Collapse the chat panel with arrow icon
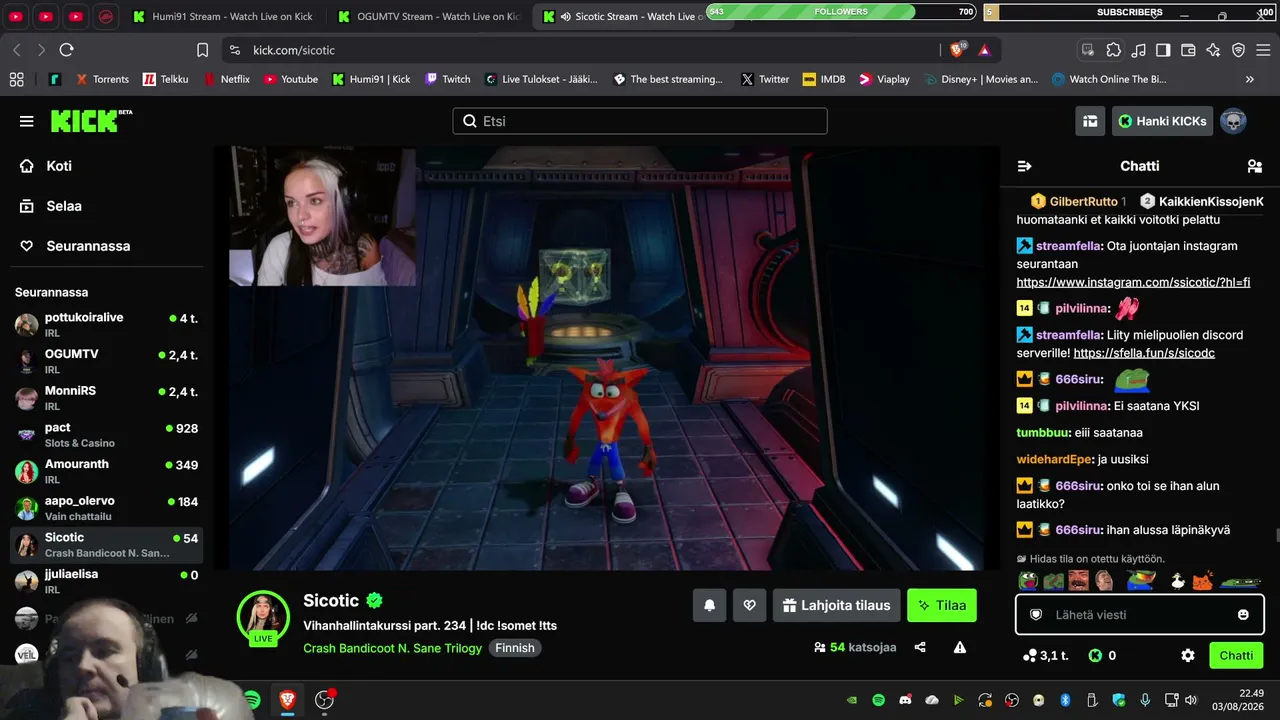This screenshot has width=1280, height=720. click(1024, 166)
